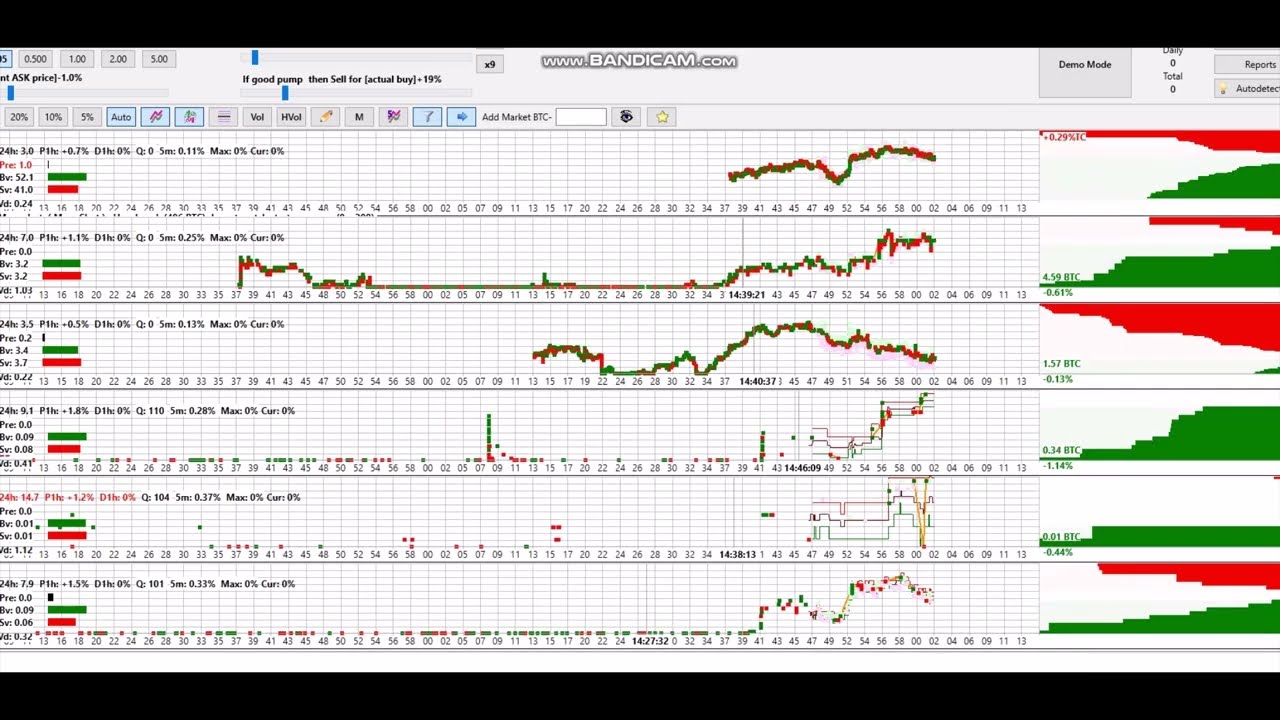Toggle the candlestick chart mode icon

[189, 117]
